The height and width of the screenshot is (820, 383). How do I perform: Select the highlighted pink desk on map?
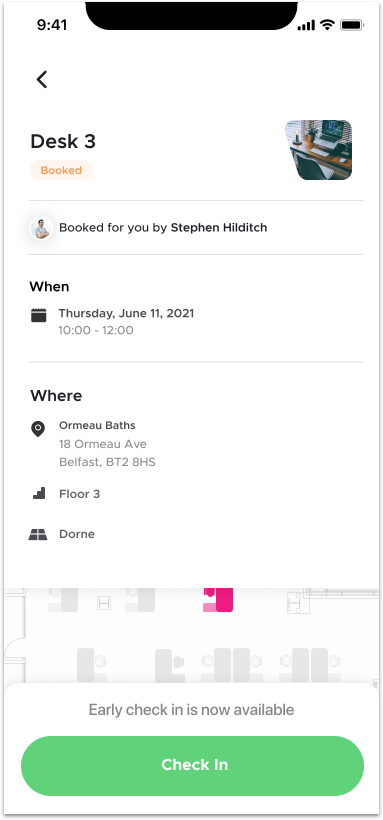point(218,599)
